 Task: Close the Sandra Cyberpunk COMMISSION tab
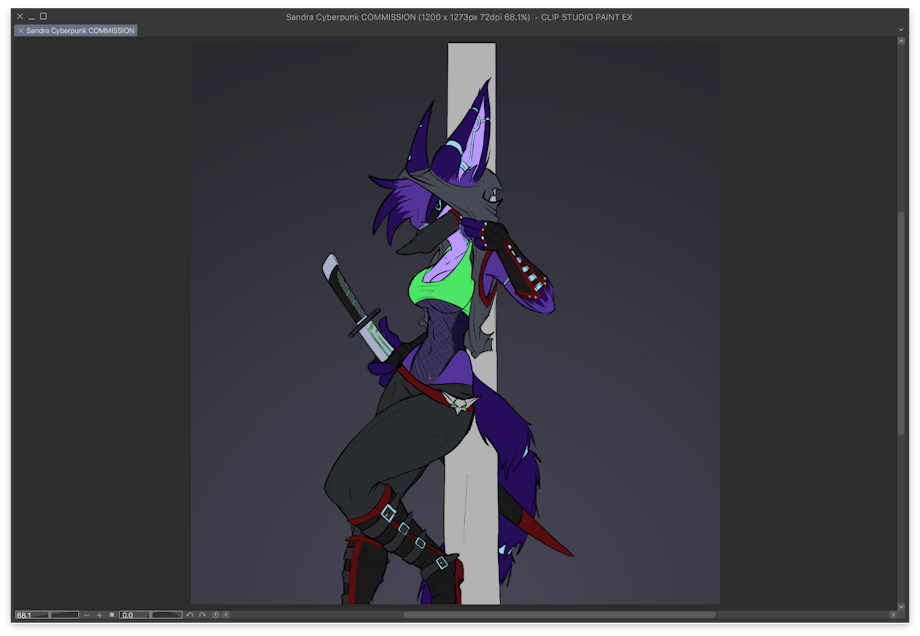(x=21, y=31)
